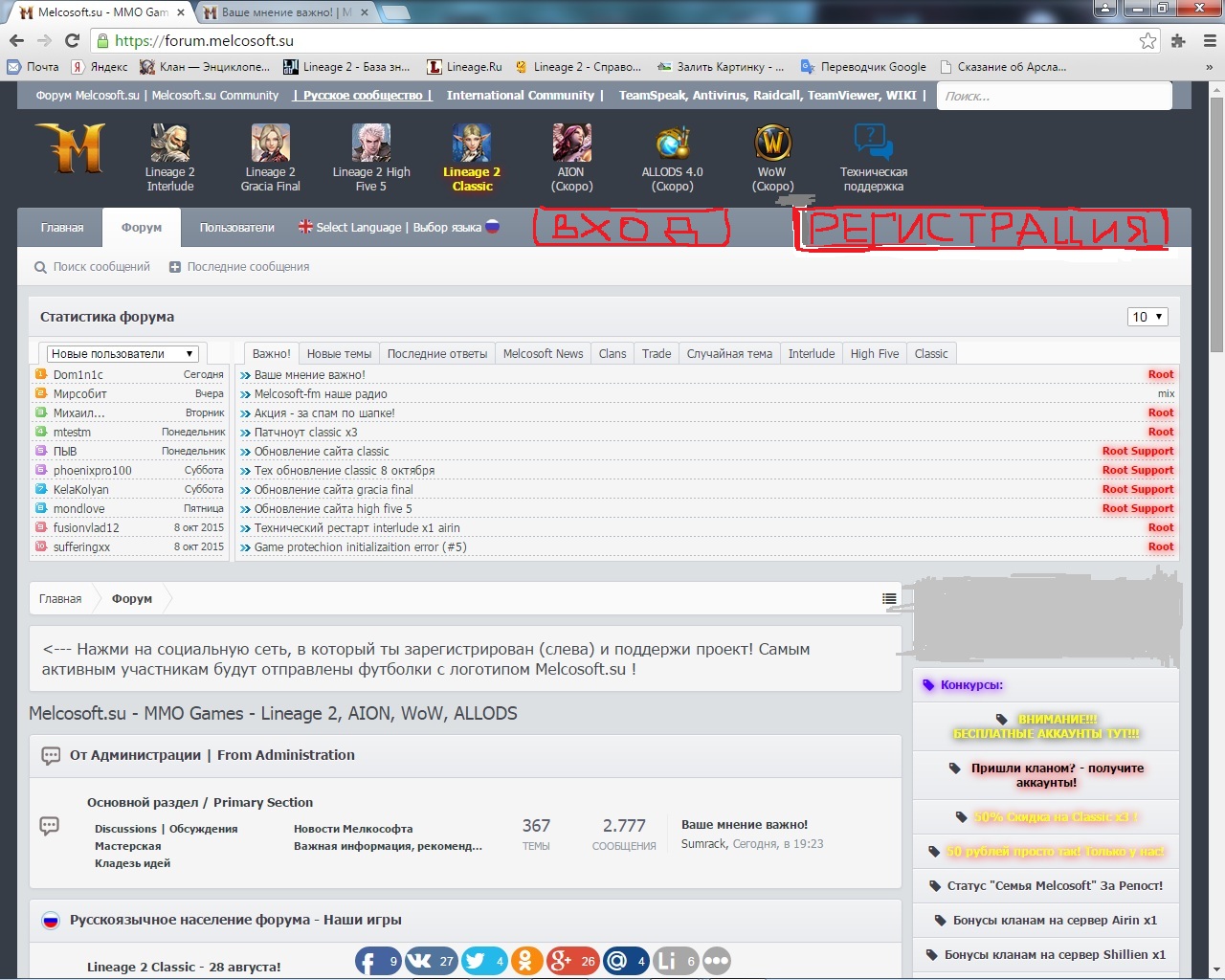
Task: Open the Lineage 2 High Five 5 icon
Action: click(x=371, y=144)
